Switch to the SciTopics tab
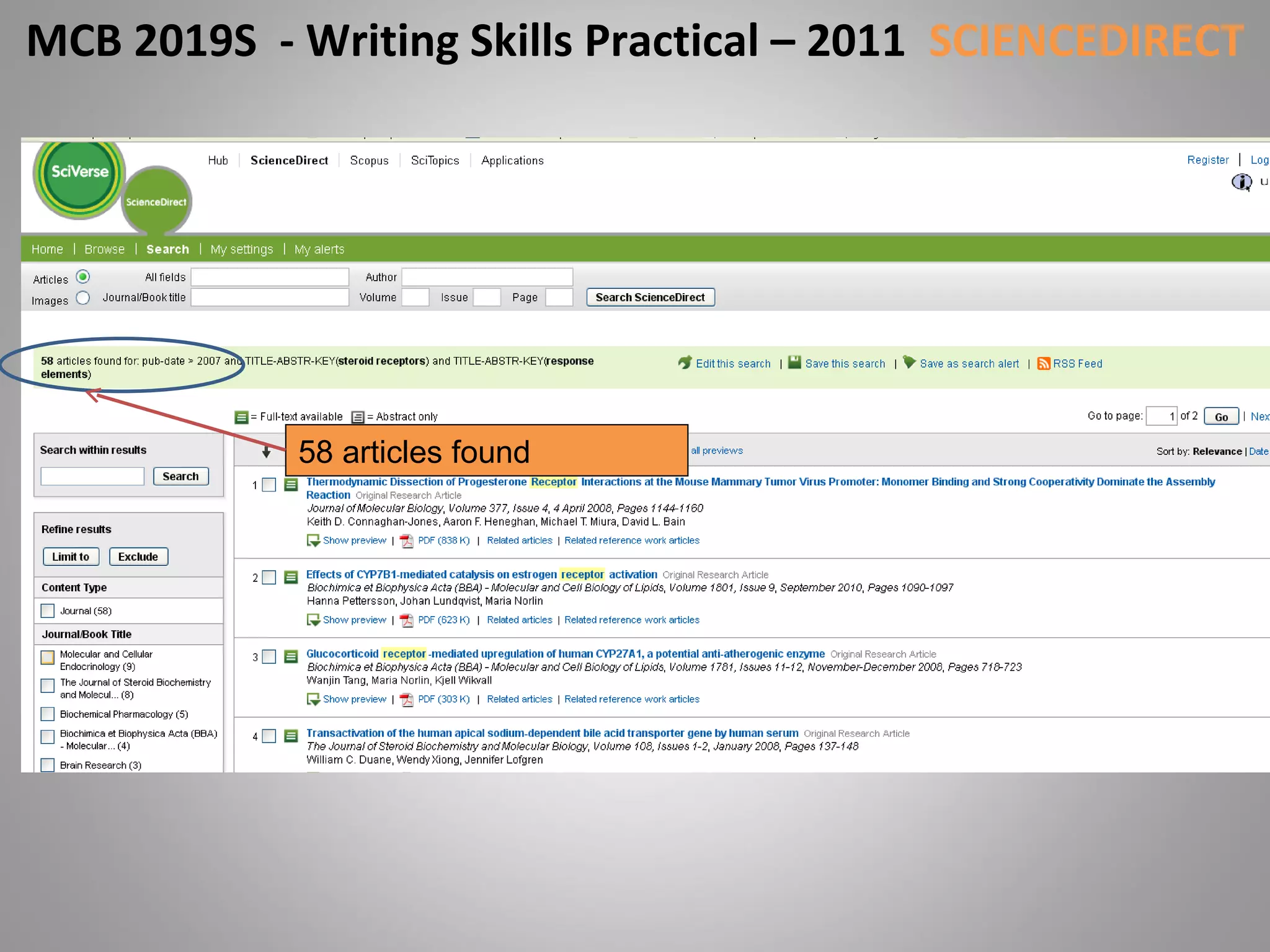Viewport: 1270px width, 952px height. click(435, 161)
